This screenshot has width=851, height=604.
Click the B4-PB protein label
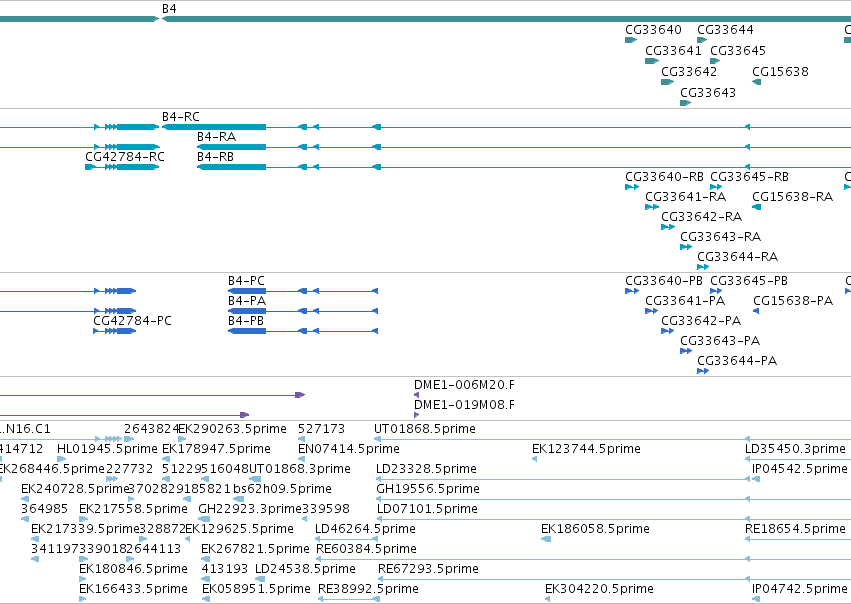point(246,321)
